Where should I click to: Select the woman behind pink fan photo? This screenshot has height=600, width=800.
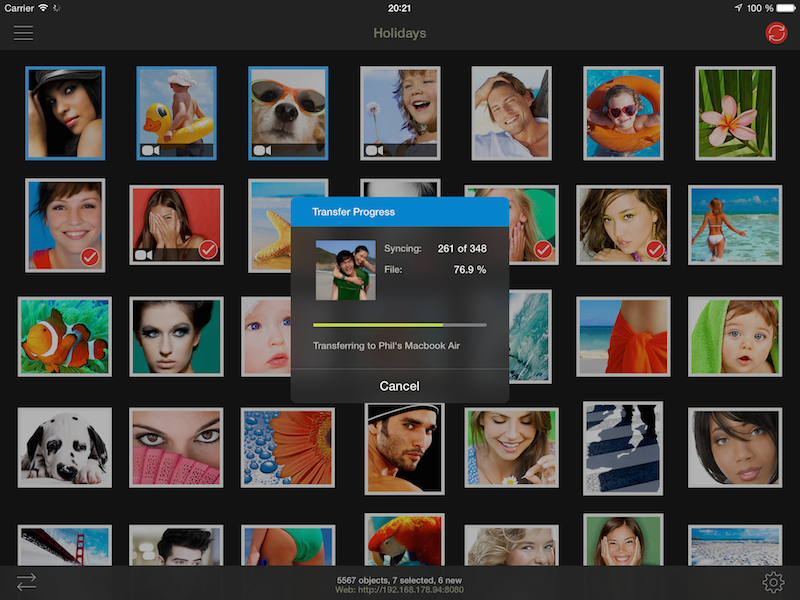click(176, 447)
